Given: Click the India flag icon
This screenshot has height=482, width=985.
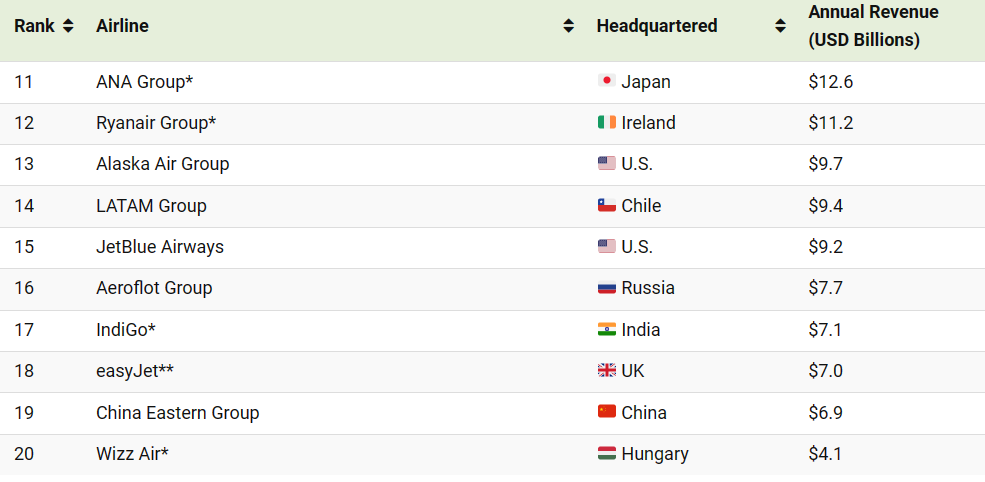Looking at the screenshot, I should pos(607,329).
